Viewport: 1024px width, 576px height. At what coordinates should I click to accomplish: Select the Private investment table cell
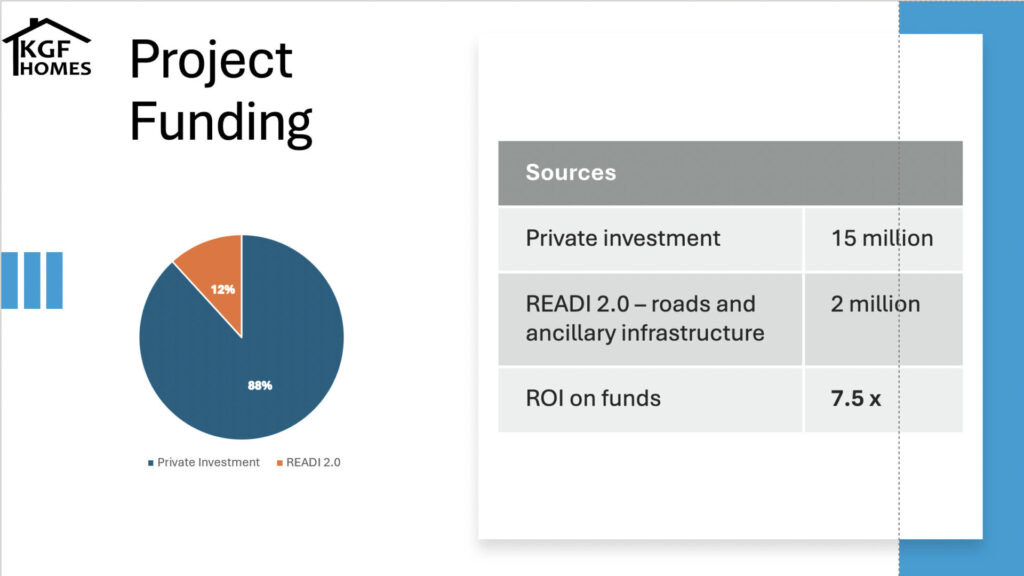coord(650,239)
